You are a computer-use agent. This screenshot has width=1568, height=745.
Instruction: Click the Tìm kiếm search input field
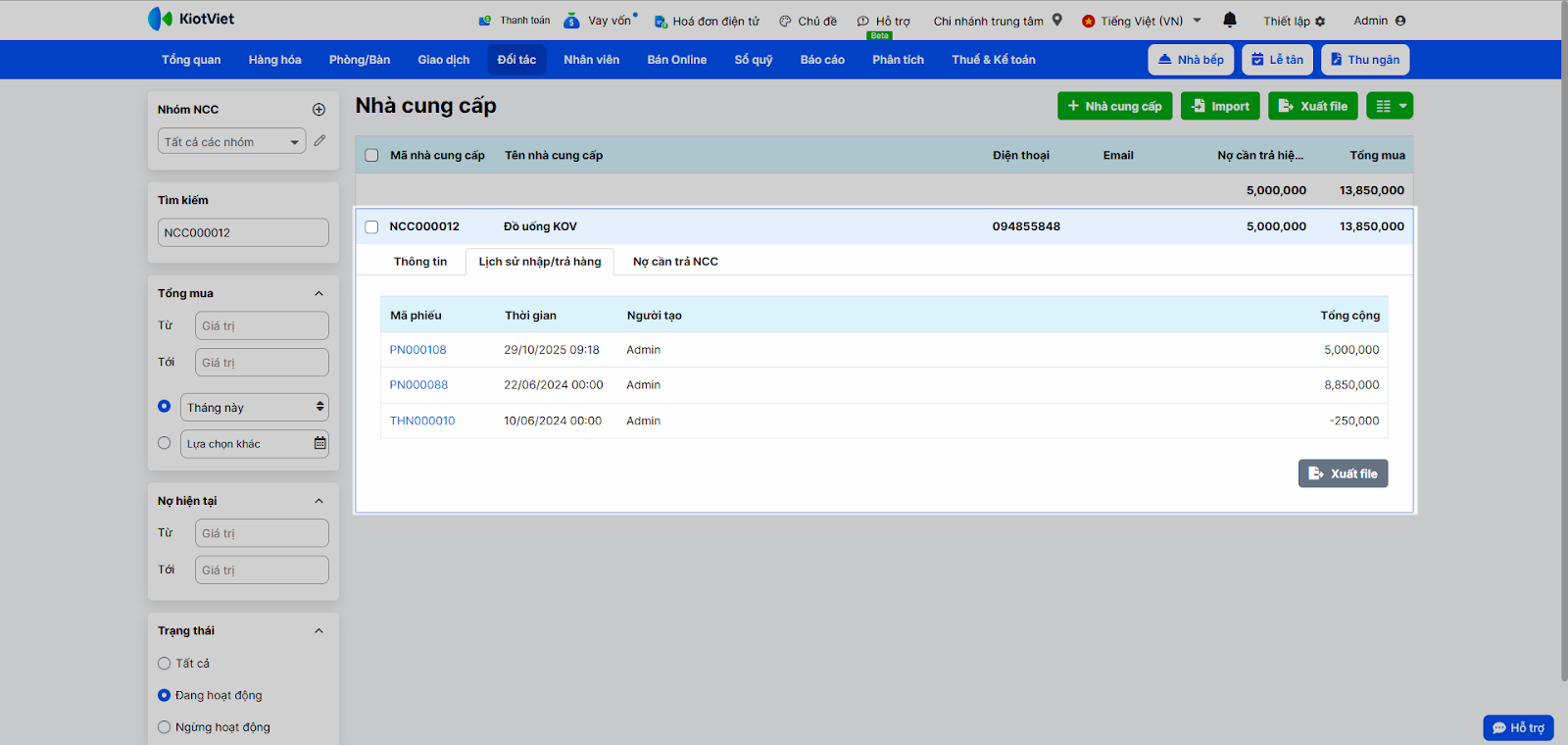tap(243, 232)
